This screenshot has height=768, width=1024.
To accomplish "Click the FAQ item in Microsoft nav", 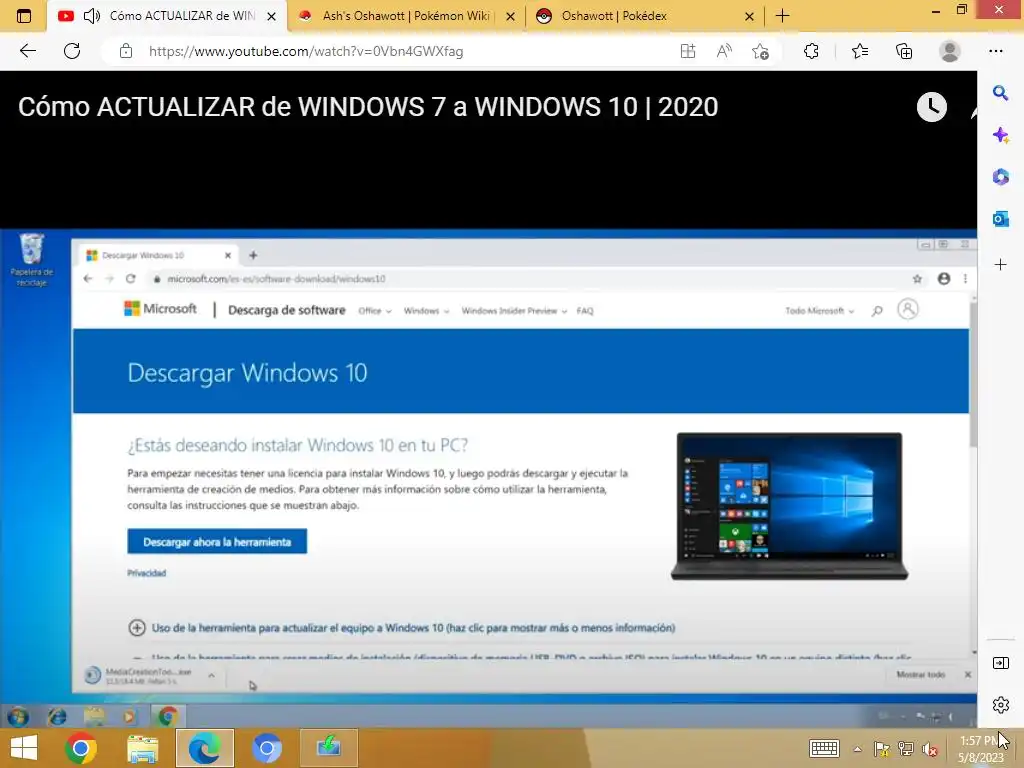I will point(585,311).
